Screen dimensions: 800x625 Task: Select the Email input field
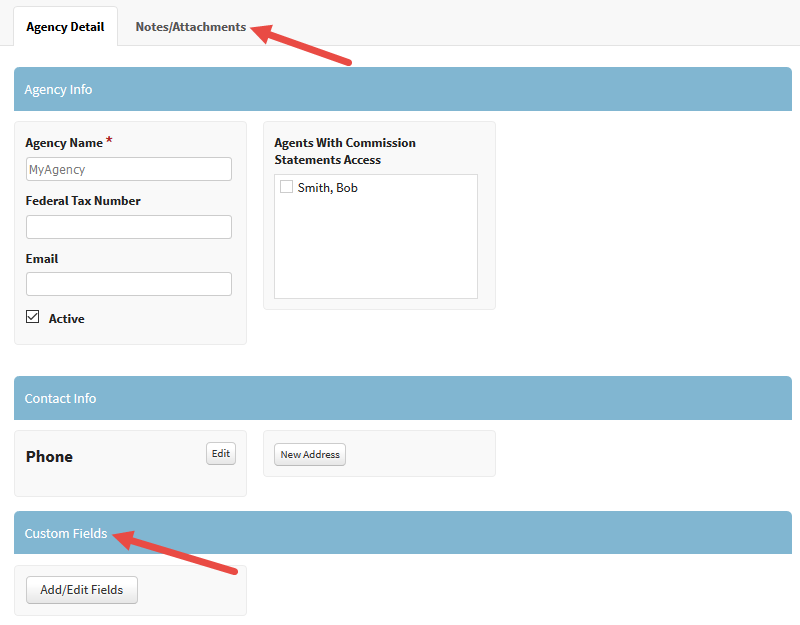(128, 284)
